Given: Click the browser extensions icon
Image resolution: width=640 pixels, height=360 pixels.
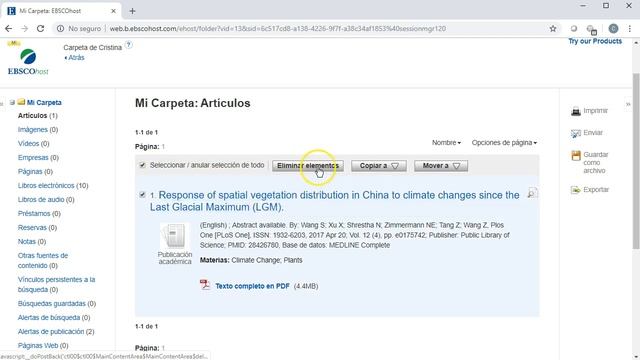Looking at the screenshot, I should pos(591,29).
